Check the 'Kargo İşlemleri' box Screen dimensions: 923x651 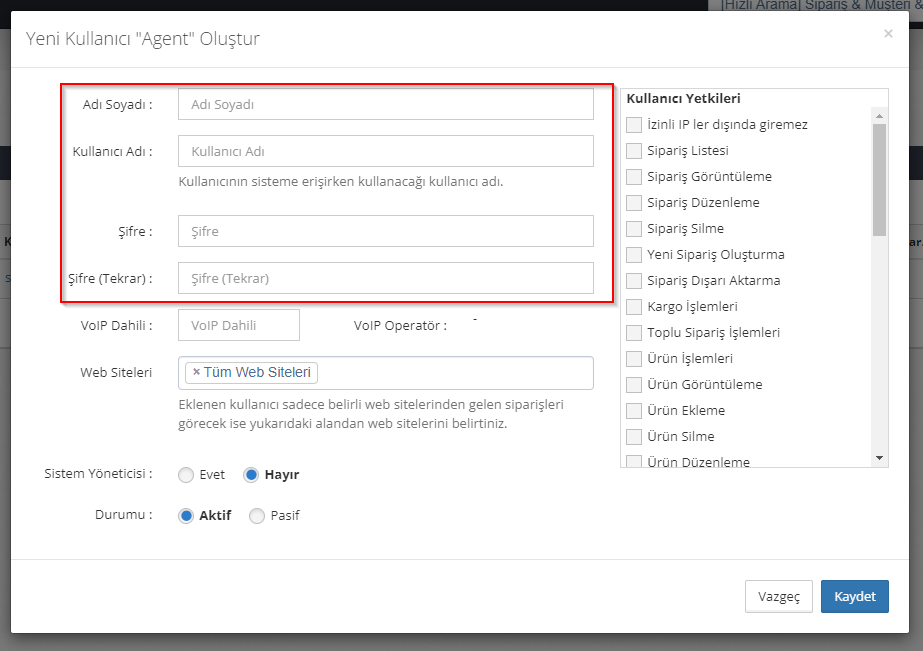point(634,307)
